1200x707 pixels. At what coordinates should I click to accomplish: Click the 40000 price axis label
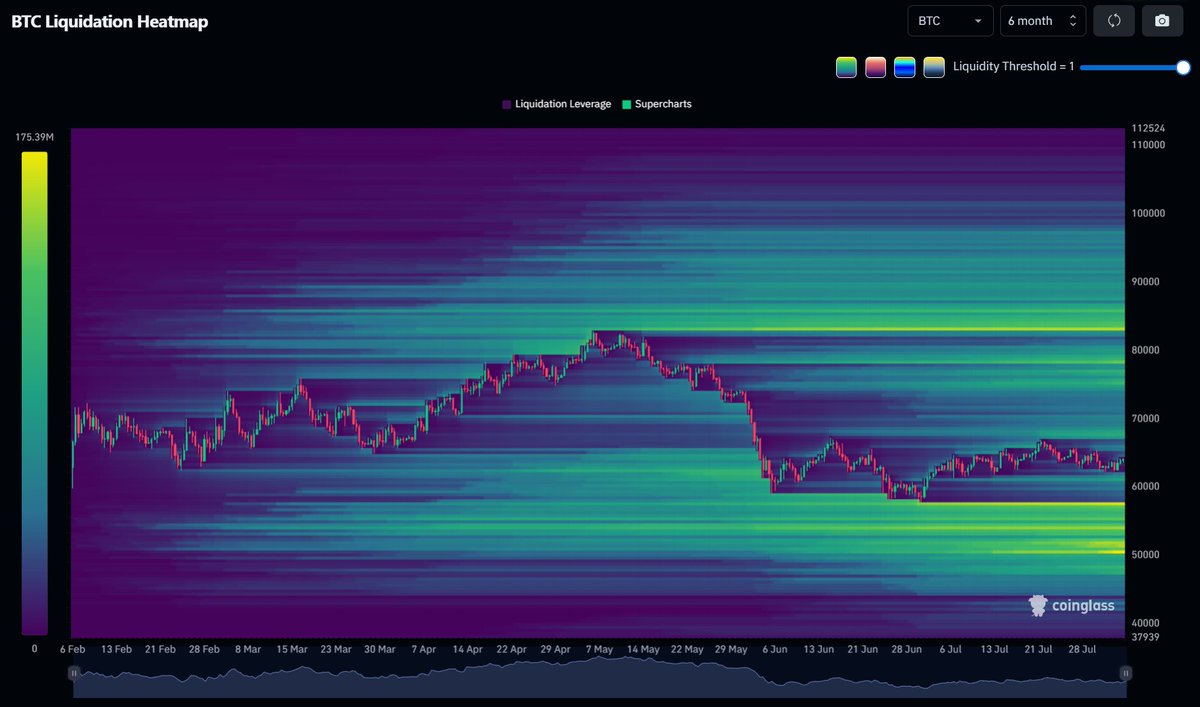(x=1146, y=623)
